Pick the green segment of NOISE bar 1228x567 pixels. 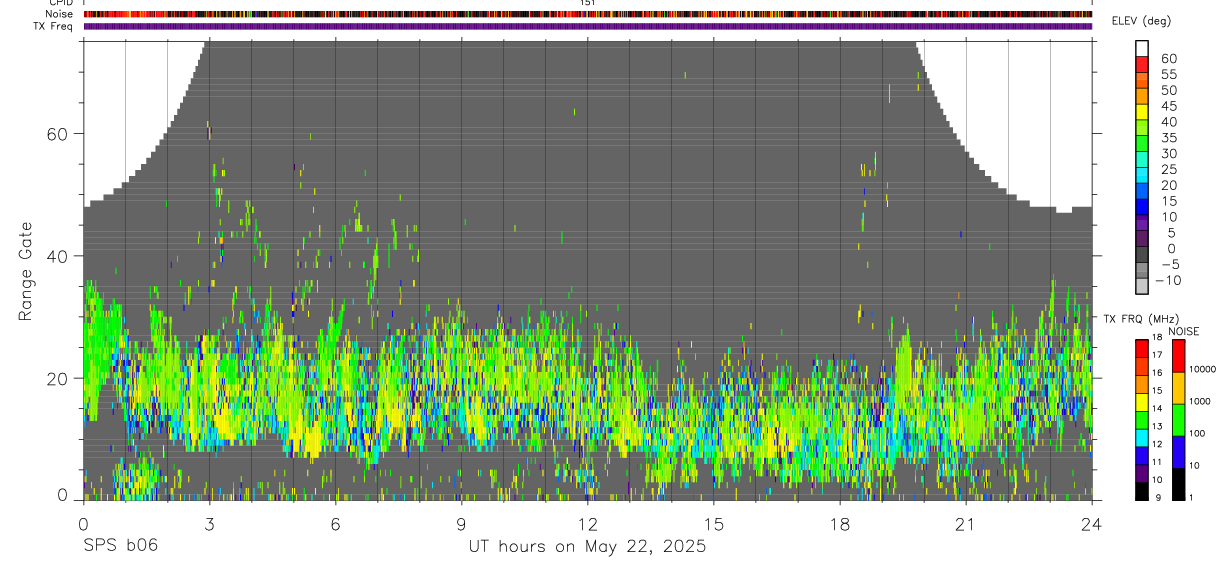1178,420
